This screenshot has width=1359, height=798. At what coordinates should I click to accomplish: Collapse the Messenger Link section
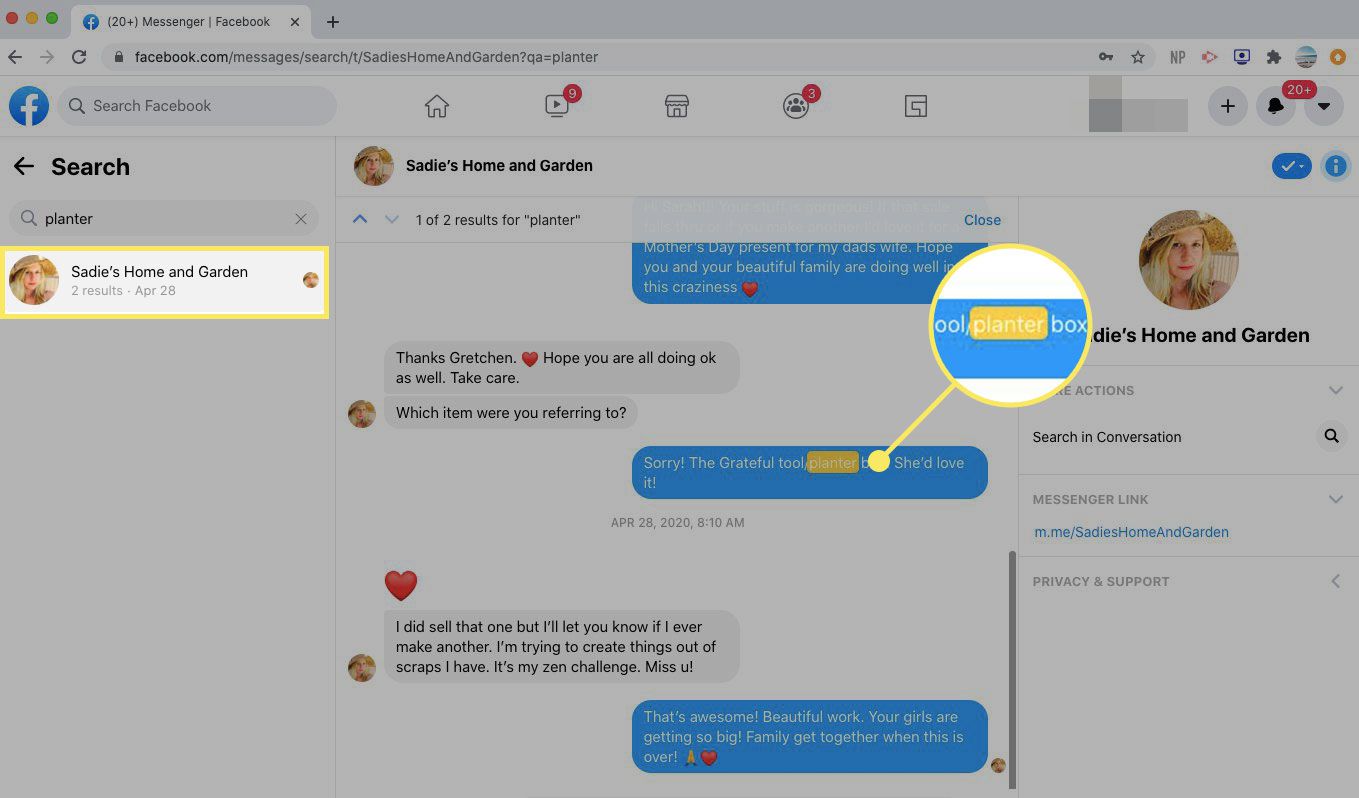(1335, 499)
